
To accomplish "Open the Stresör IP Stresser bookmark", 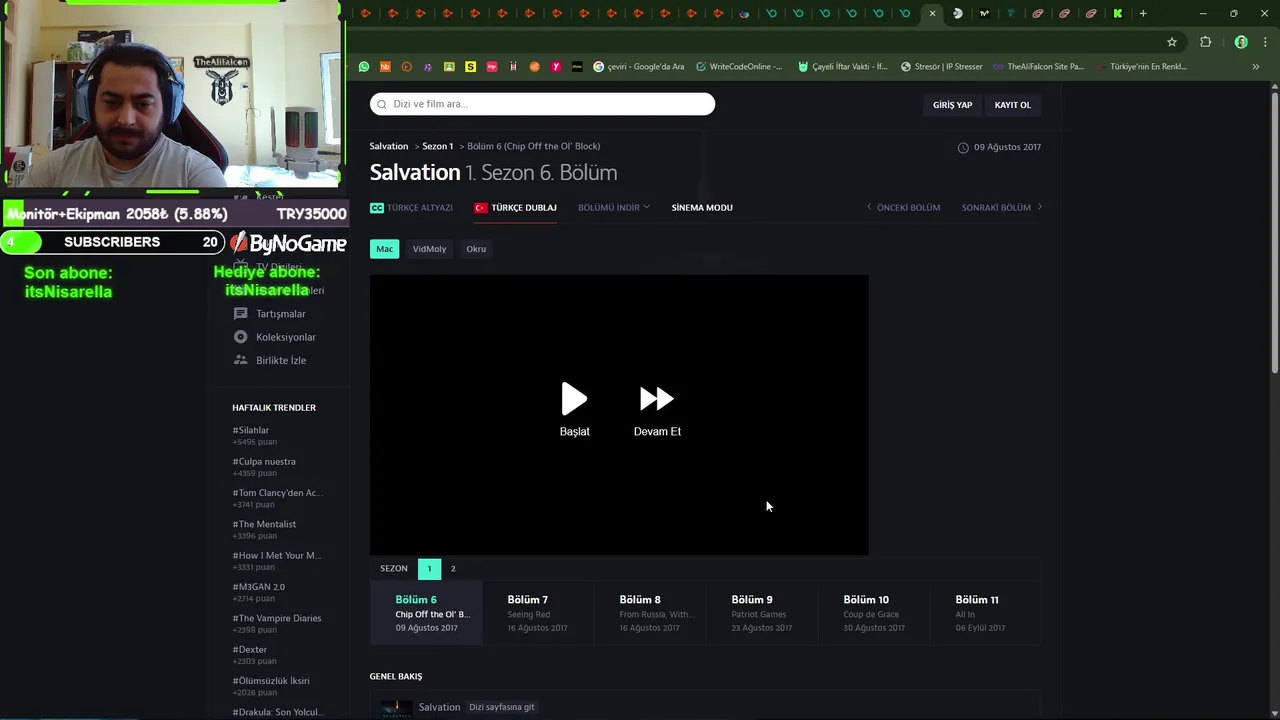I will (941, 67).
